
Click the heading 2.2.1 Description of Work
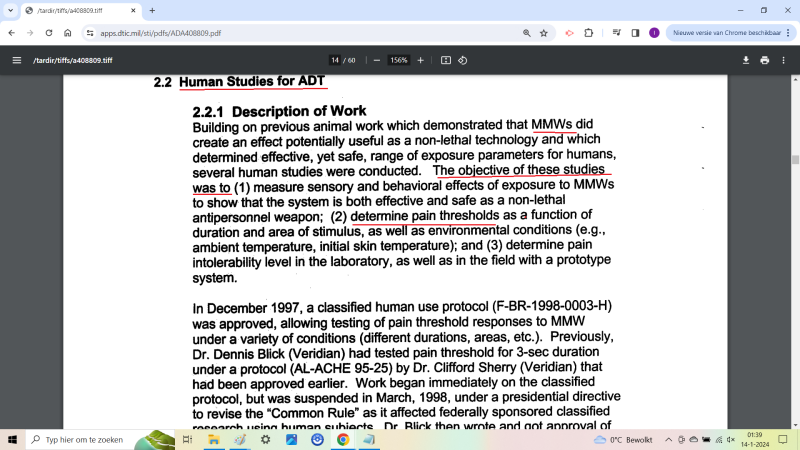[279, 111]
